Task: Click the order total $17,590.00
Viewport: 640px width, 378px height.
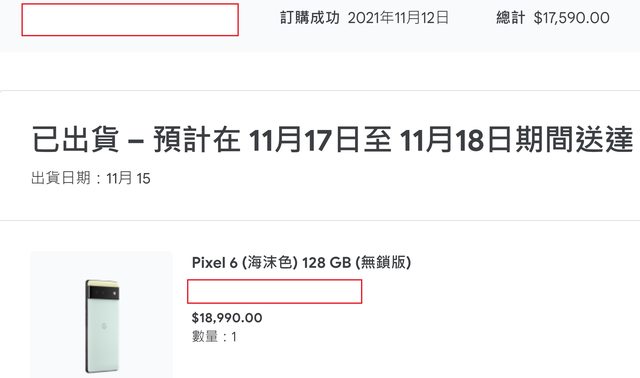Action: point(571,18)
